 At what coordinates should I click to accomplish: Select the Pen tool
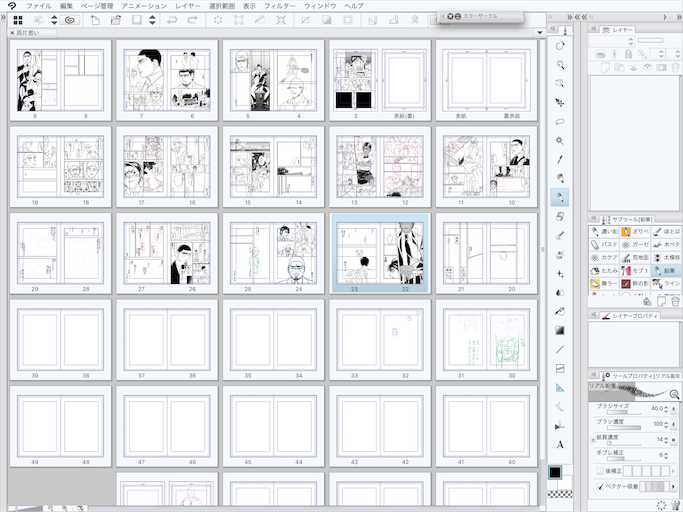tap(560, 178)
